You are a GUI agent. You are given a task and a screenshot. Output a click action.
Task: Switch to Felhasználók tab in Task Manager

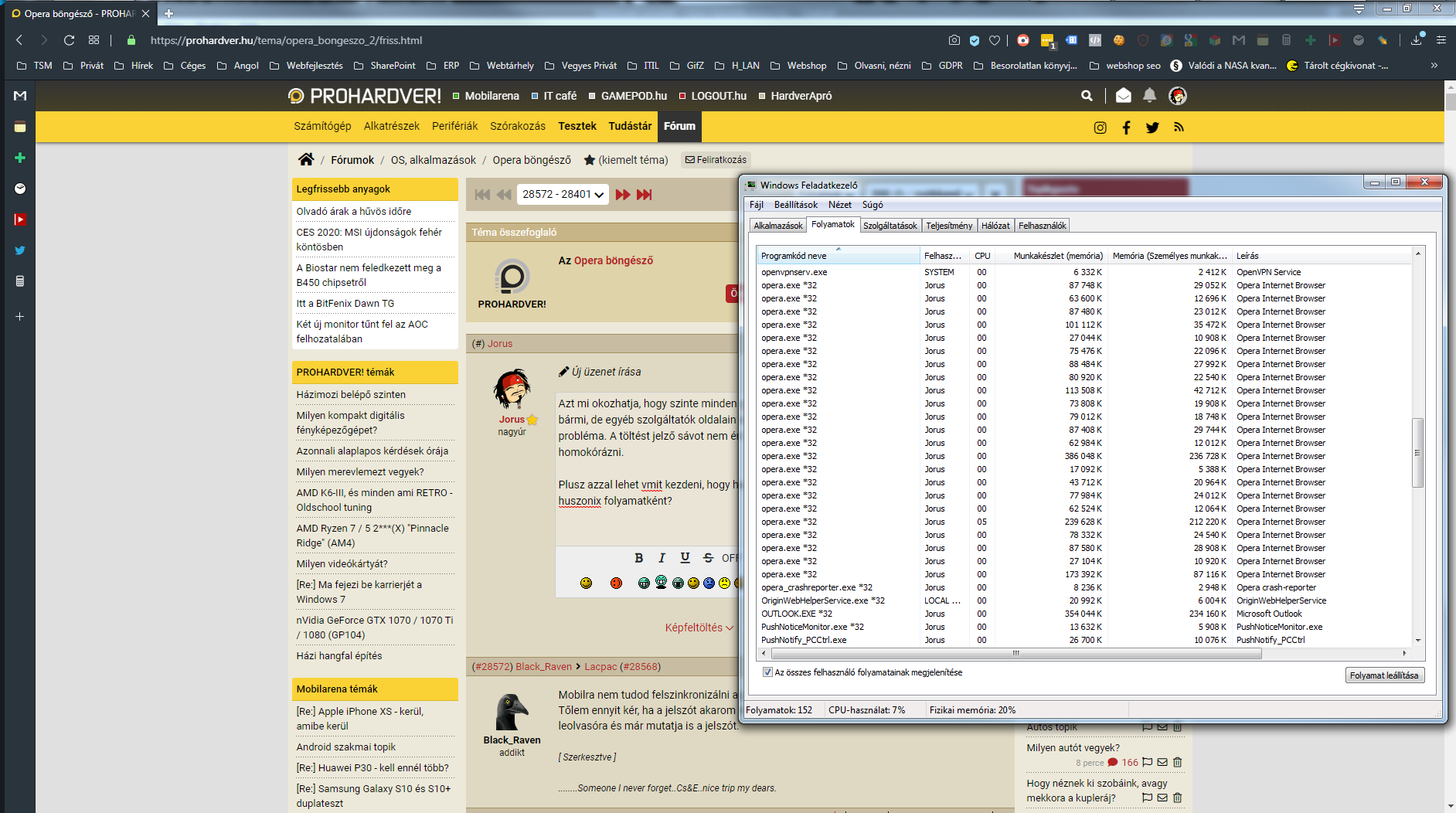(x=1042, y=226)
